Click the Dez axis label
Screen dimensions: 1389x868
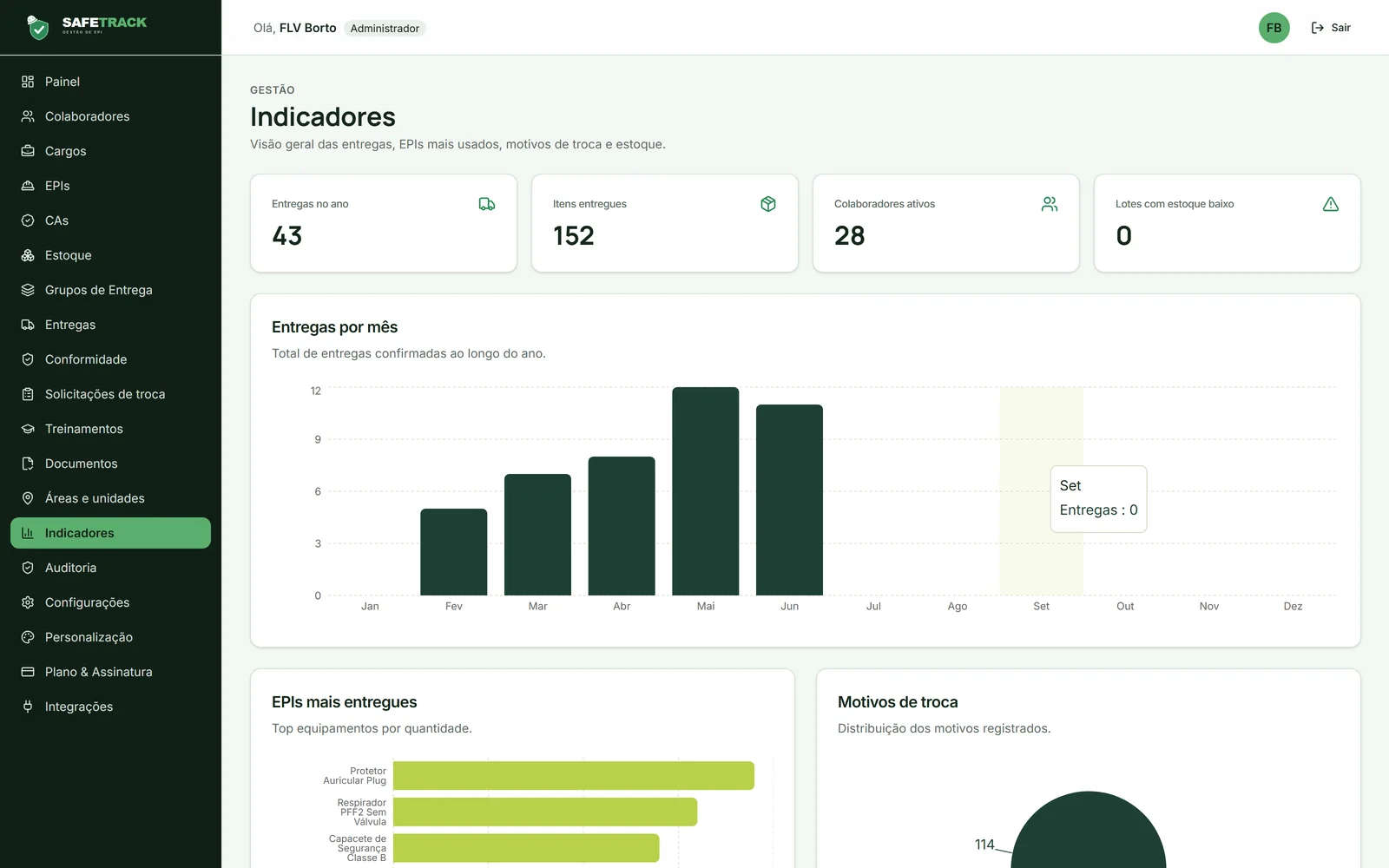pyautogui.click(x=1293, y=607)
